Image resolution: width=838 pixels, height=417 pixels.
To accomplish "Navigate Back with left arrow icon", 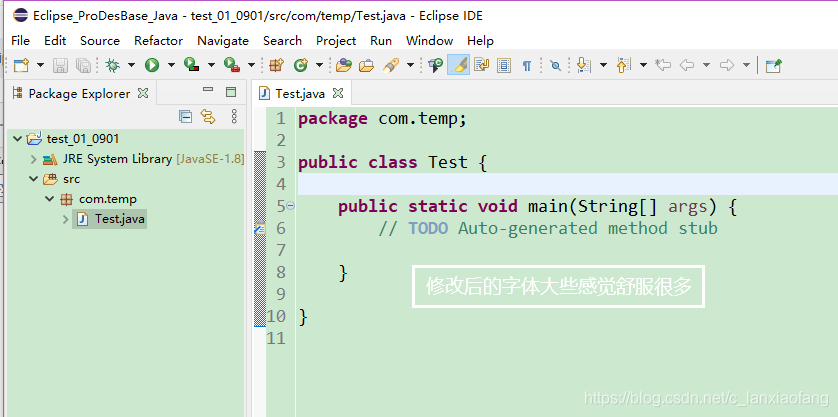I will 687,65.
